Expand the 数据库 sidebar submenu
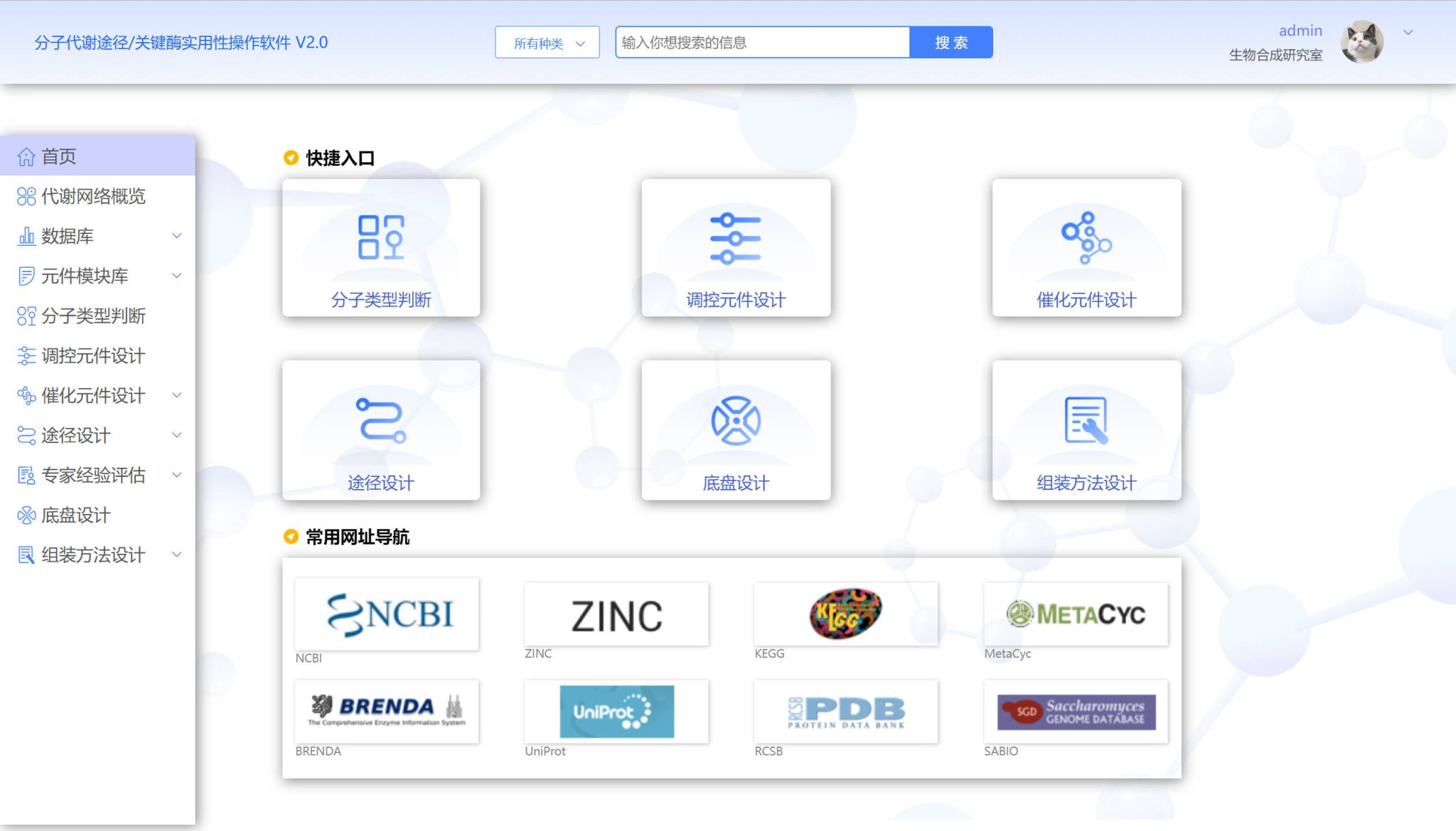This screenshot has width=1456, height=831. 177,236
